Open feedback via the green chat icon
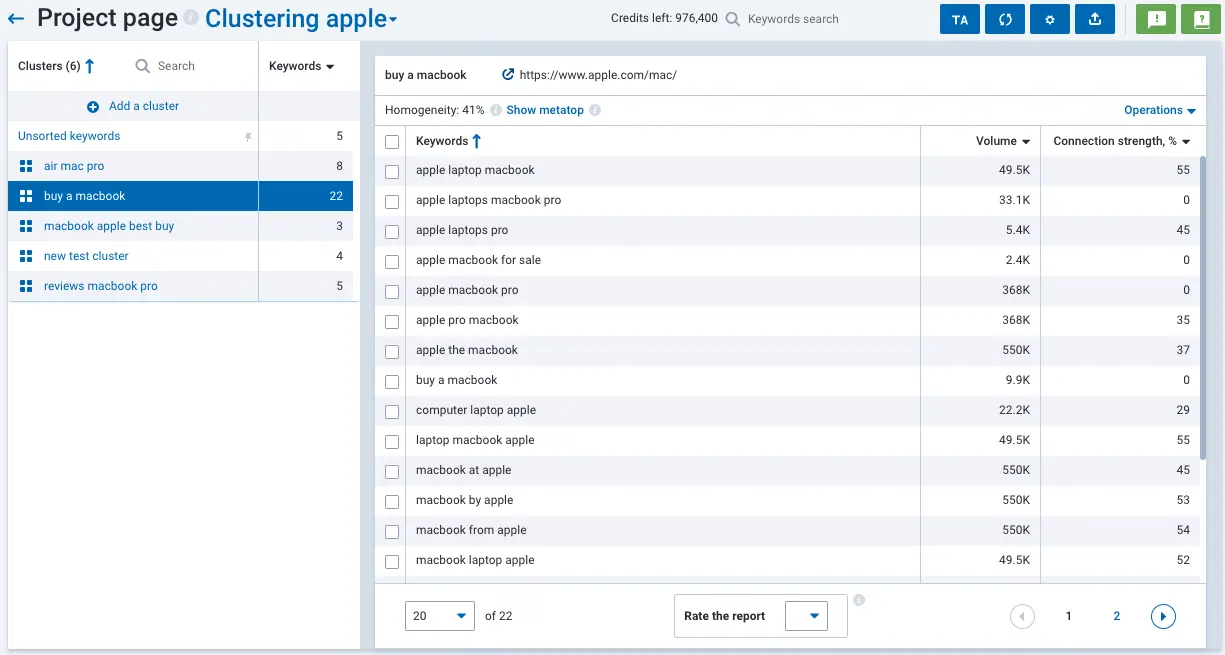The width and height of the screenshot is (1225, 655). pyautogui.click(x=1155, y=18)
